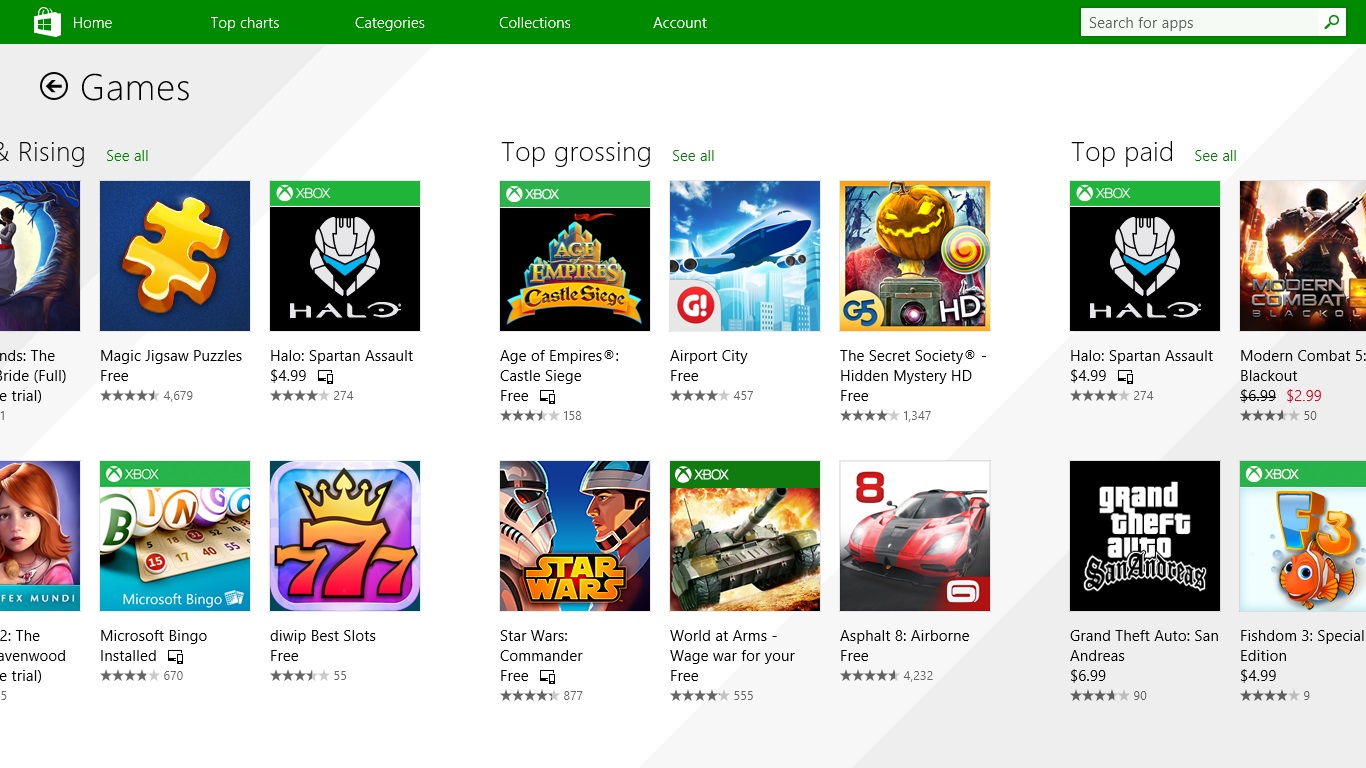The width and height of the screenshot is (1366, 768).
Task: Click the $2.99 sale price of Modern Combat
Action: pos(1304,396)
